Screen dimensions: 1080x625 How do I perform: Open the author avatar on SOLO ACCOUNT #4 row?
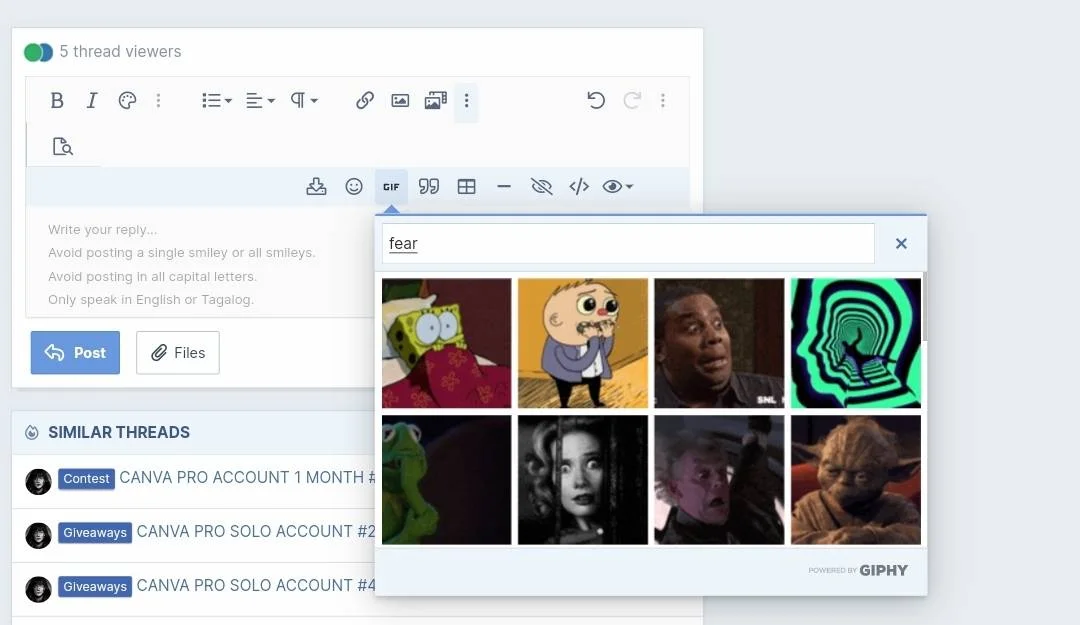coord(39,589)
